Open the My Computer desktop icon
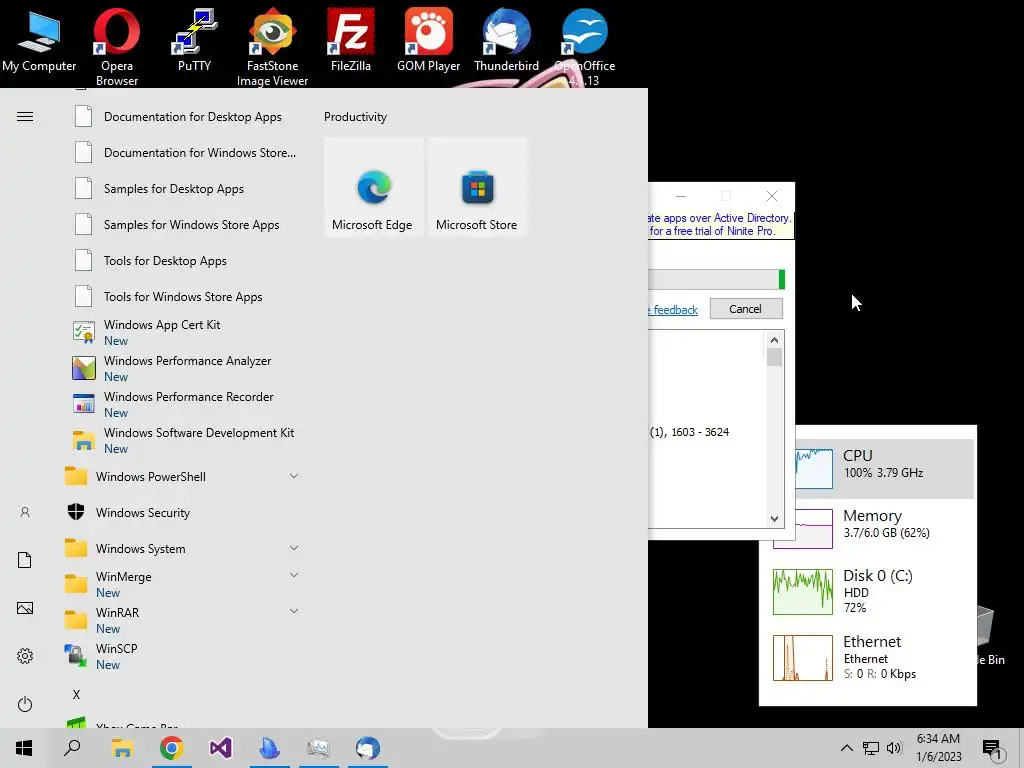1024x768 pixels. (x=39, y=40)
